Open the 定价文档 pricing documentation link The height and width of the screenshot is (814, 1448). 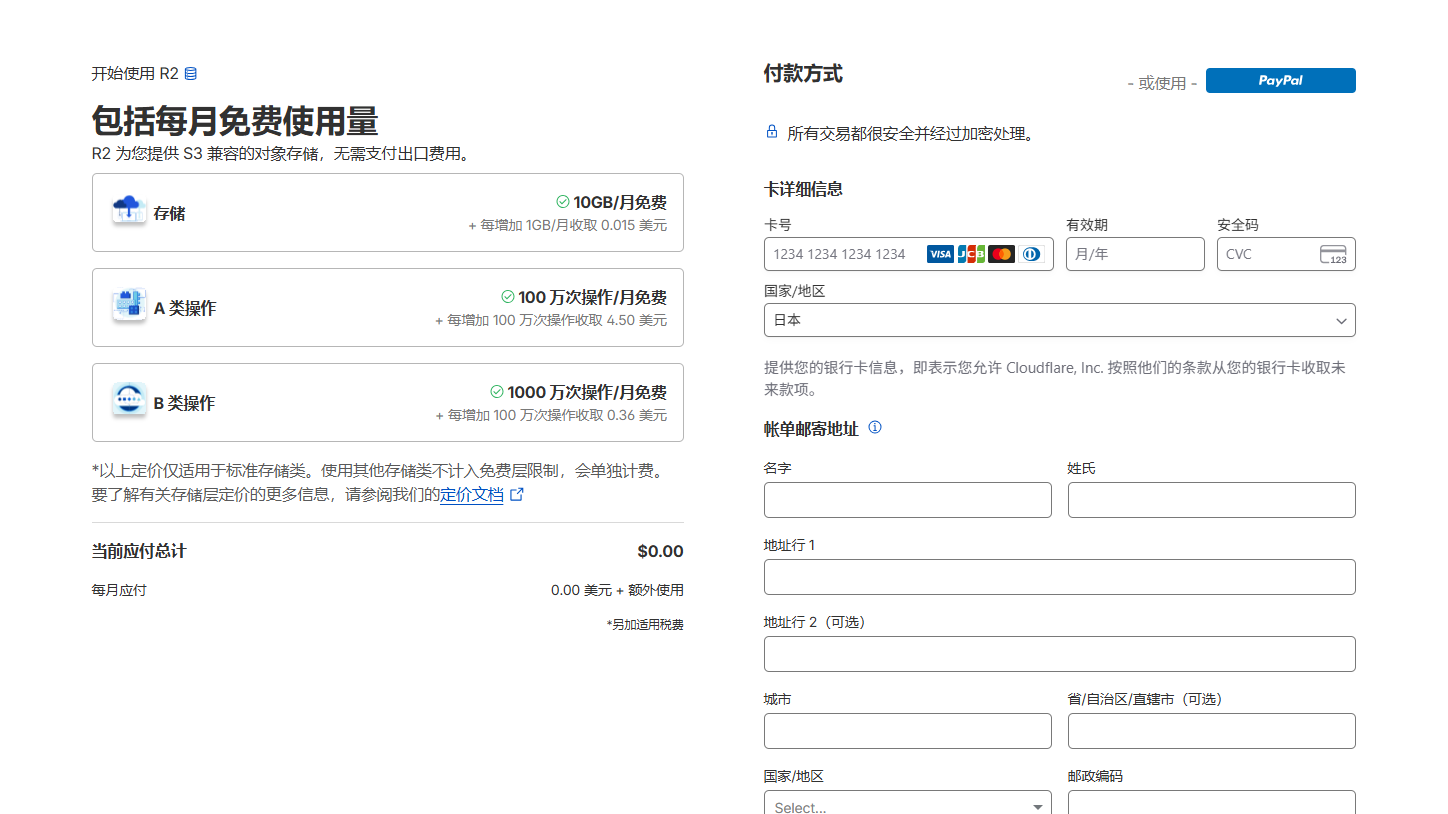pyautogui.click(x=472, y=495)
